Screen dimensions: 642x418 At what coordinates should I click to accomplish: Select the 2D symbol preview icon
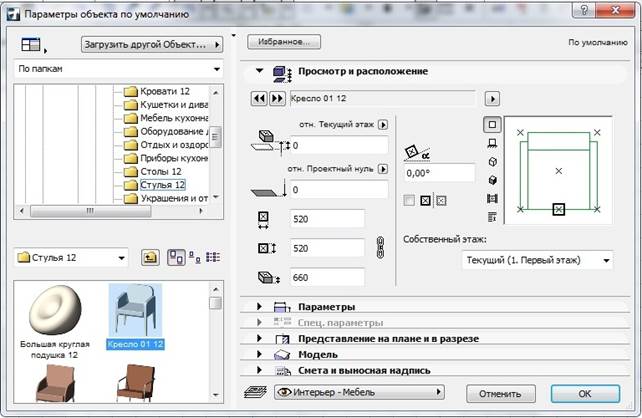pyautogui.click(x=491, y=125)
